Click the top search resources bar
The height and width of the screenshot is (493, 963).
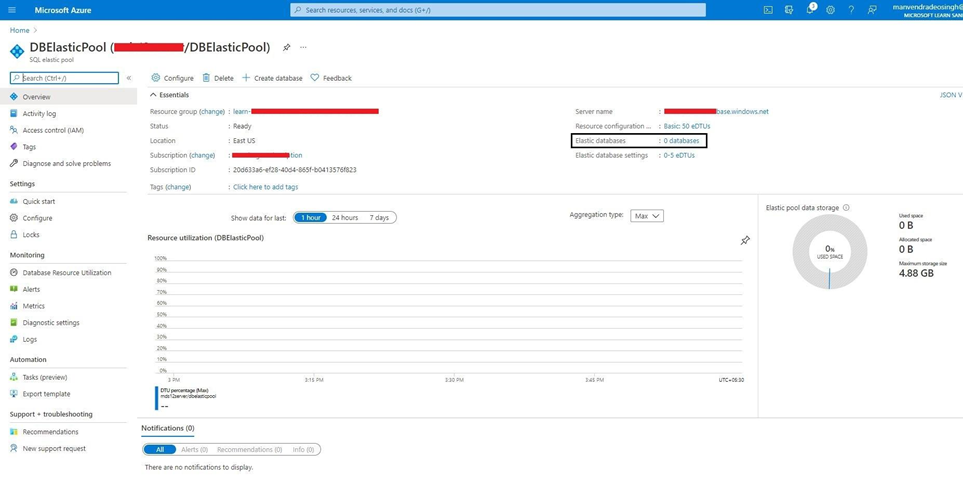[x=498, y=10]
